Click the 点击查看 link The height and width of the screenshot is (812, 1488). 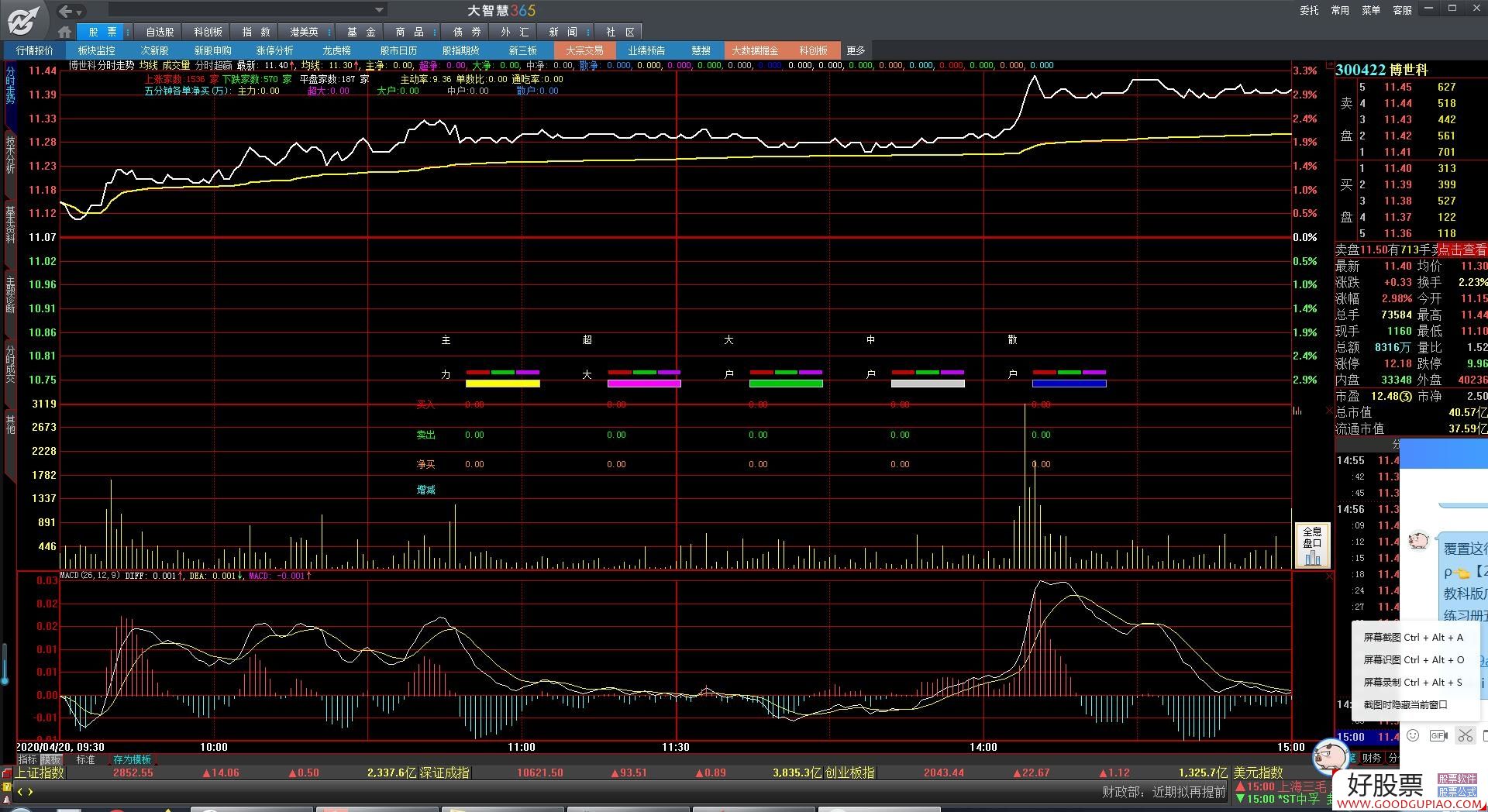1462,249
